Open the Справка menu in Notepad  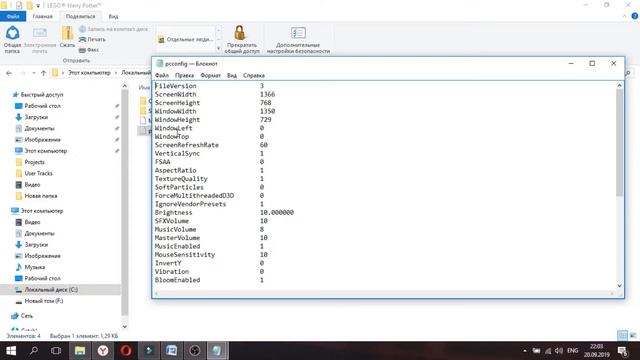[253, 76]
